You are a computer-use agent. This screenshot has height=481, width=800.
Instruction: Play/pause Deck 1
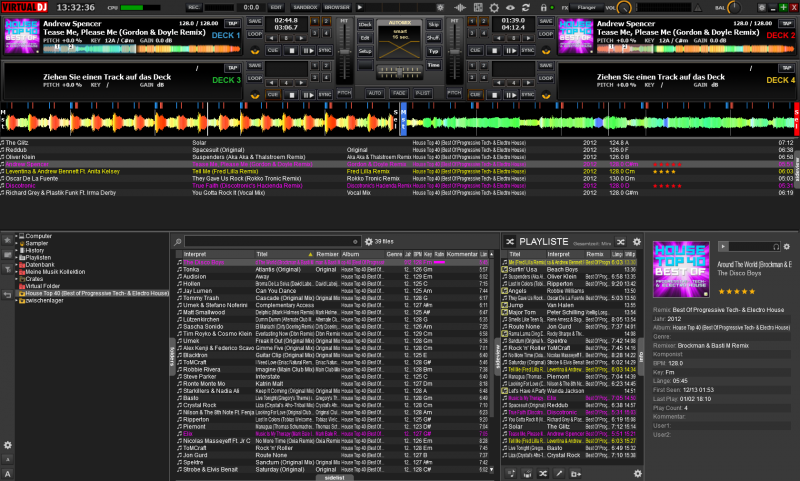308,50
